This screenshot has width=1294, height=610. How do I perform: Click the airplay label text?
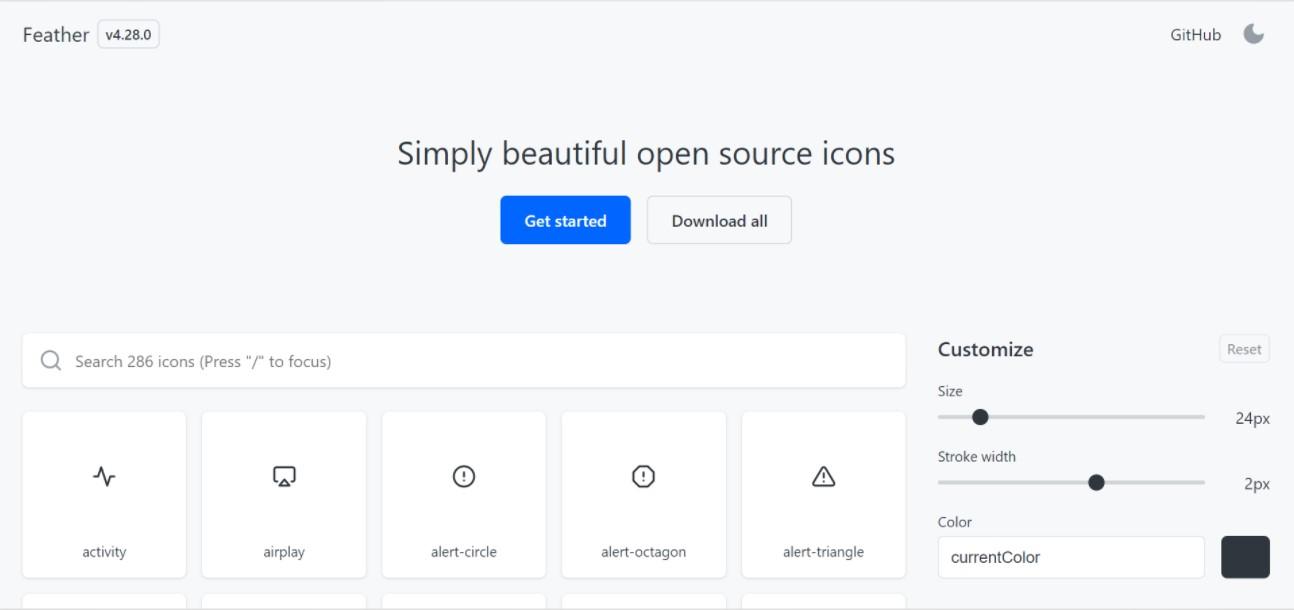coord(284,552)
